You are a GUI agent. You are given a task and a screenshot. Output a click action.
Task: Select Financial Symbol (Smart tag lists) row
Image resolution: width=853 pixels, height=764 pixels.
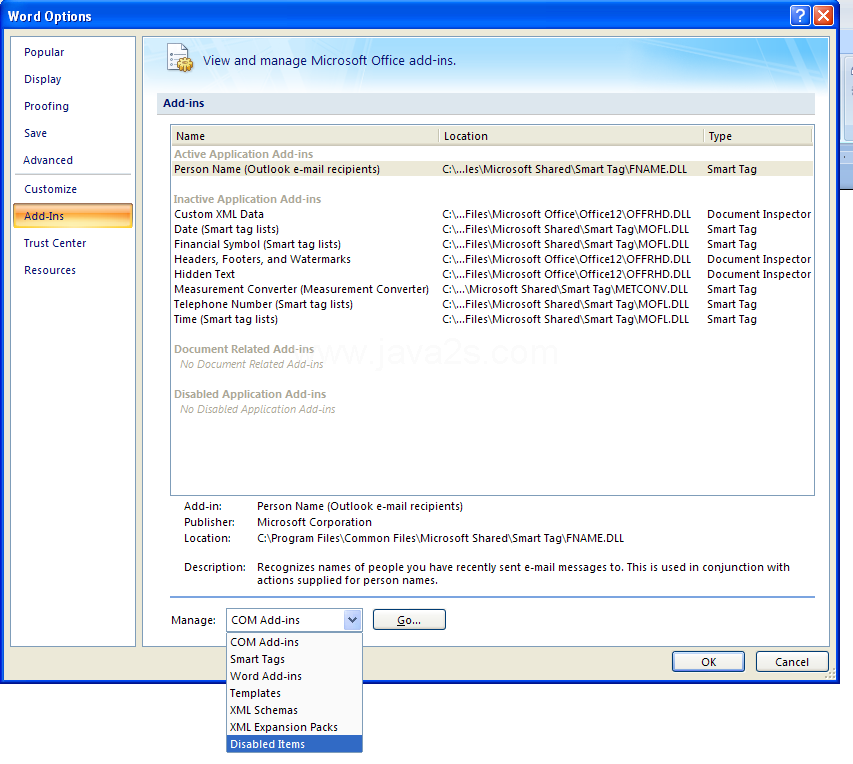(492, 244)
